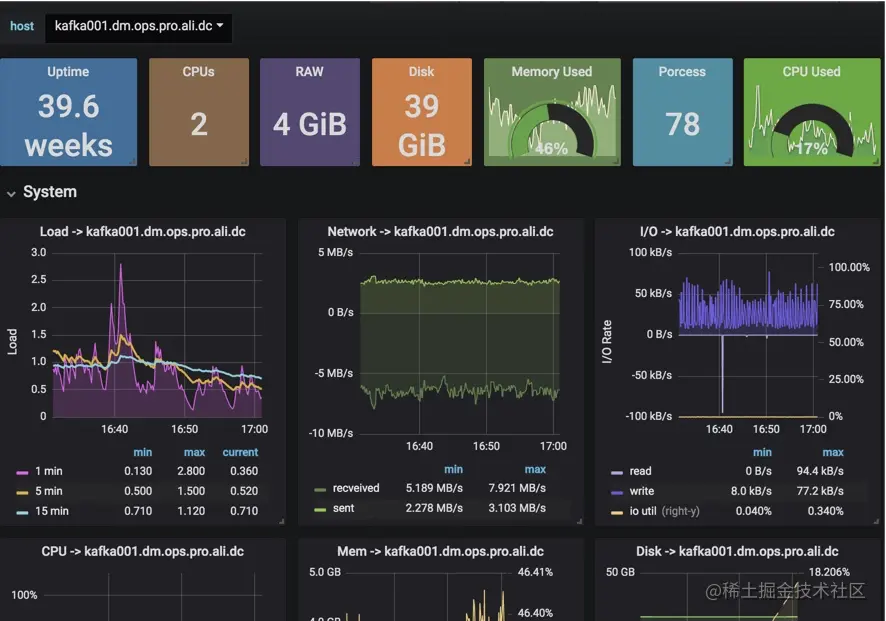Screen dimensions: 886x621
Task: Click the recveived max value 7.921 MB/s
Action: [x=517, y=488]
